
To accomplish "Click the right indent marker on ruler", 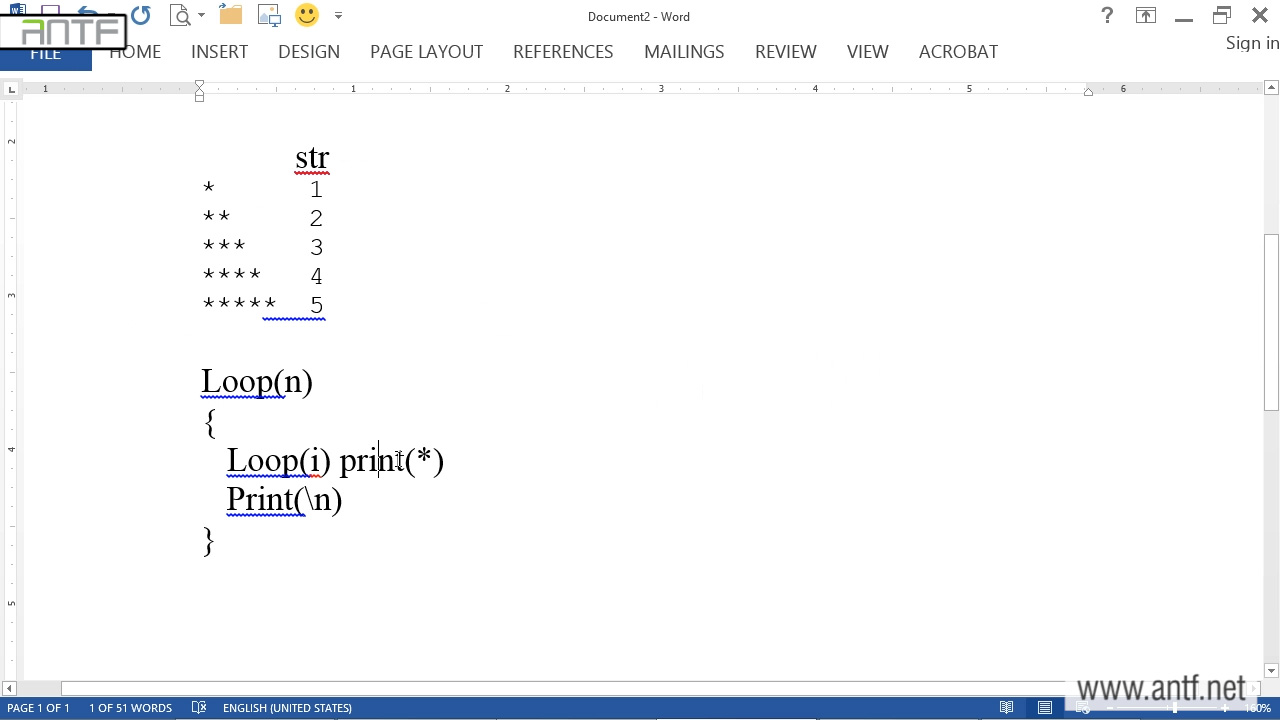I will pyautogui.click(x=1088, y=92).
